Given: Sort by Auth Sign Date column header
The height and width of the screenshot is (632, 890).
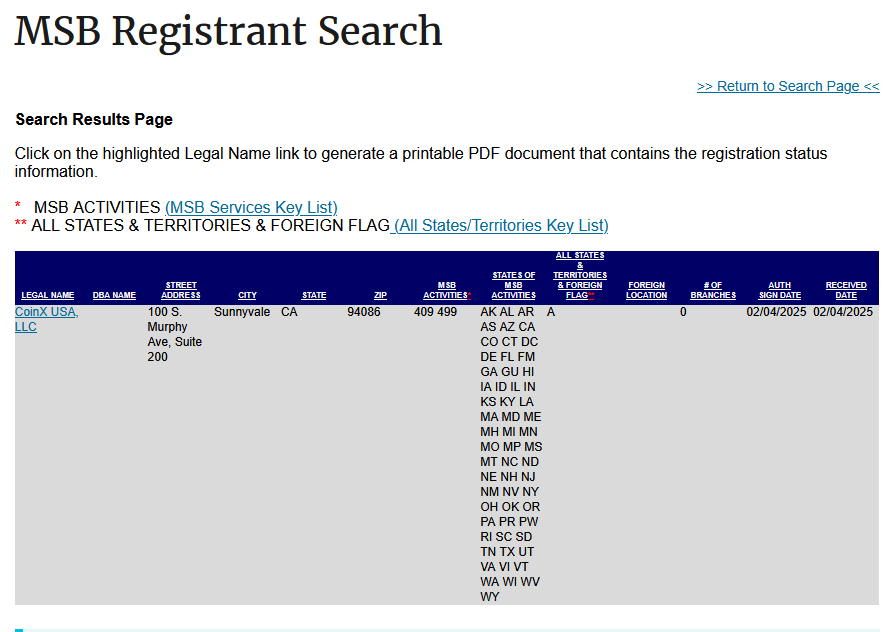Looking at the screenshot, I should pos(779,290).
